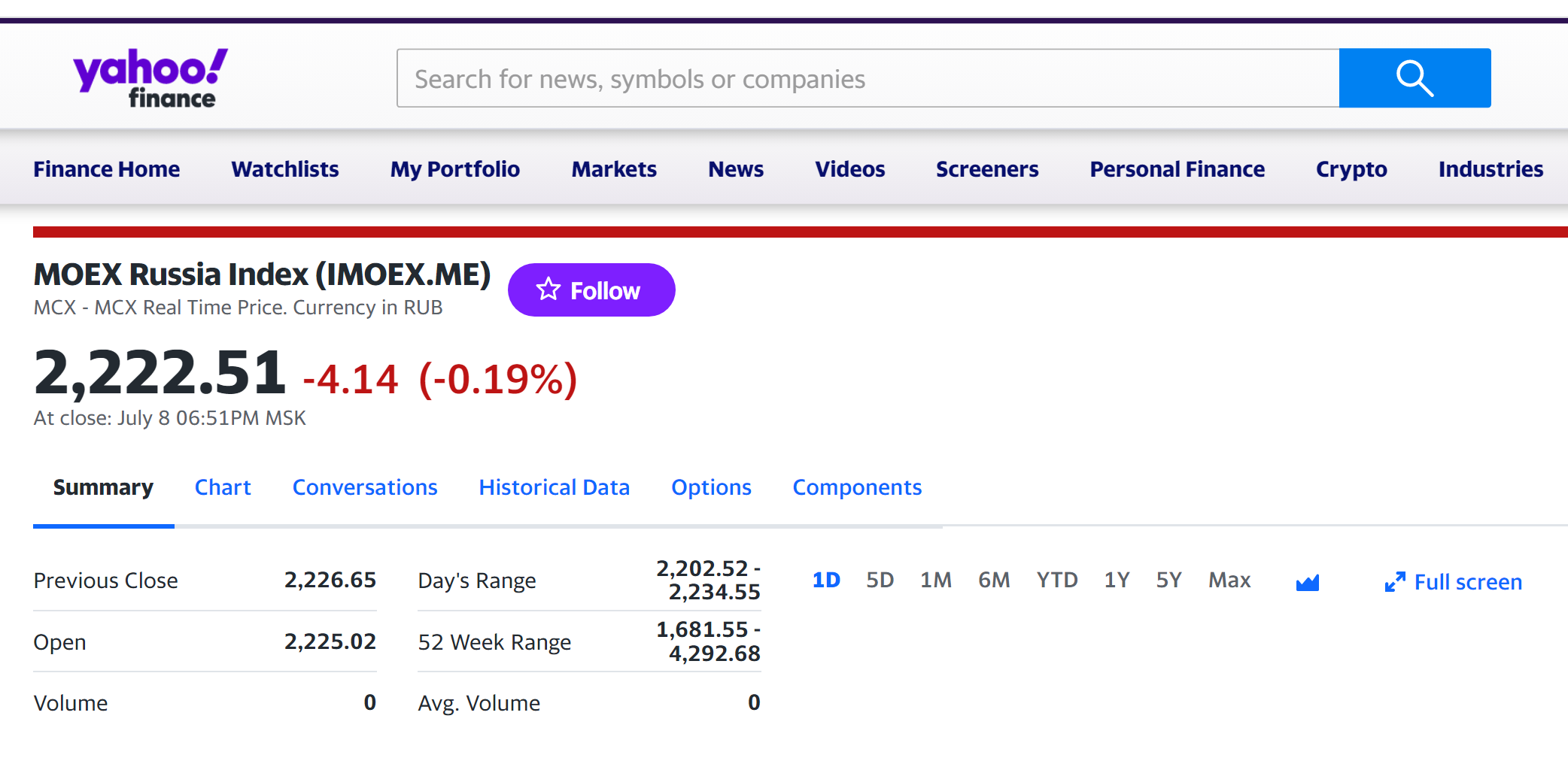
Task: Select the 1Y chart range
Action: [x=1117, y=580]
